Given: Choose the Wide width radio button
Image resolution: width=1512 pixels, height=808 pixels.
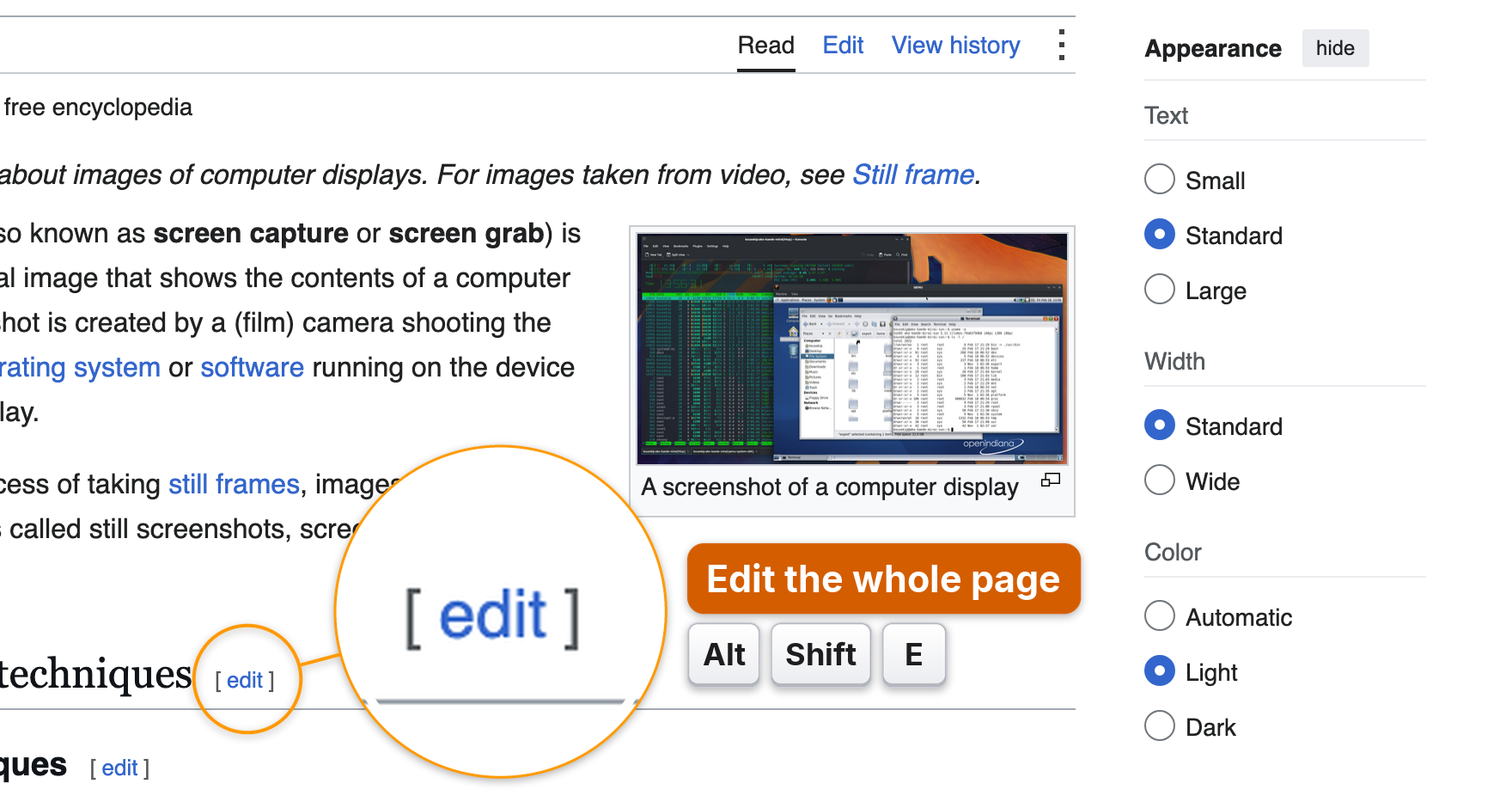Looking at the screenshot, I should coord(1159,481).
